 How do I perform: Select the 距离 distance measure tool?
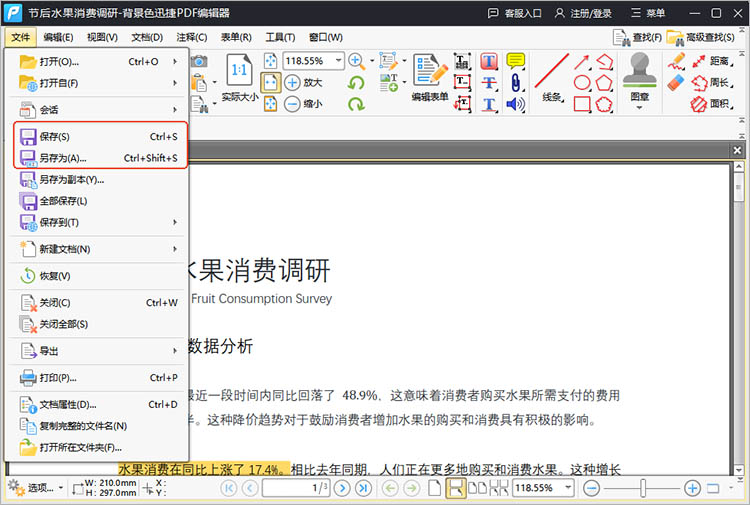(x=713, y=61)
